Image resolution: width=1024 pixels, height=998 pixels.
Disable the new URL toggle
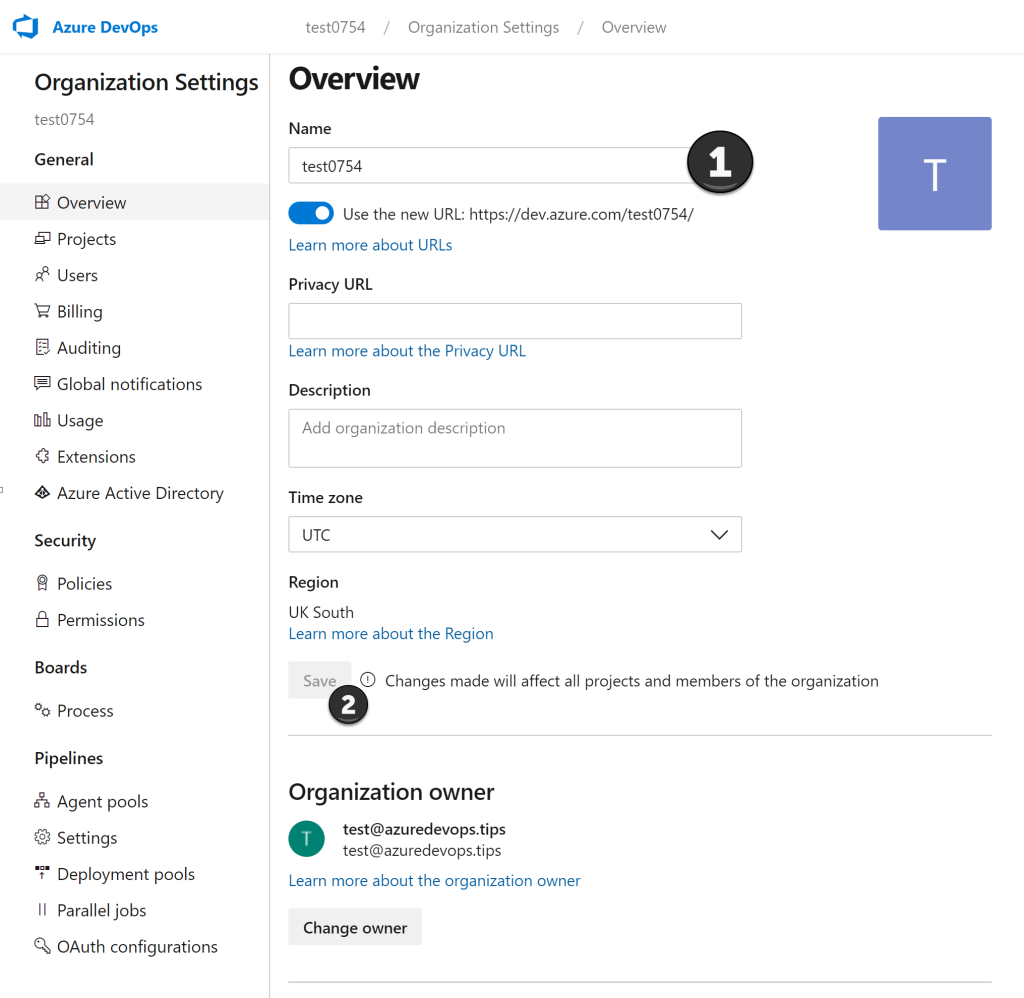coord(310,213)
